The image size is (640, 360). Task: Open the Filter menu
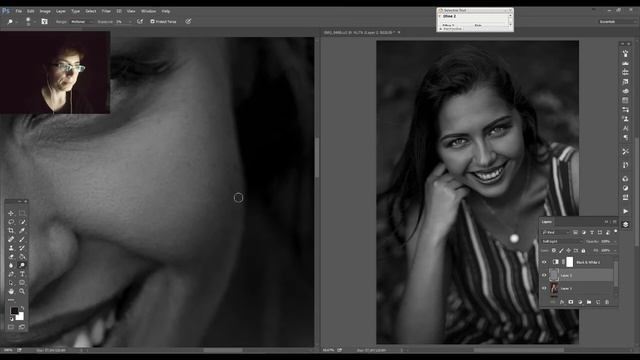(106, 11)
